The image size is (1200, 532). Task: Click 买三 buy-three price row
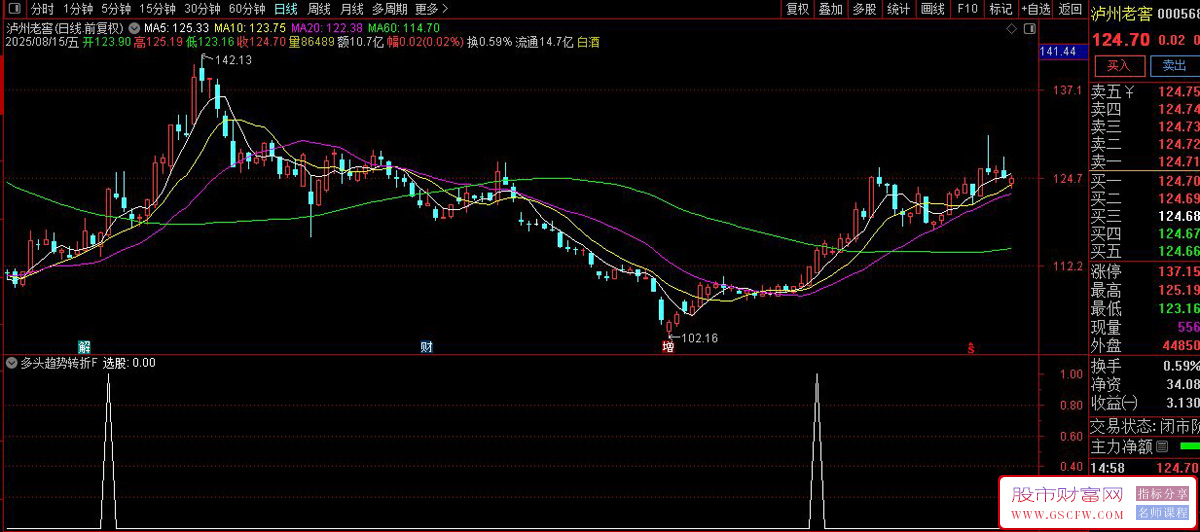[x=1145, y=215]
